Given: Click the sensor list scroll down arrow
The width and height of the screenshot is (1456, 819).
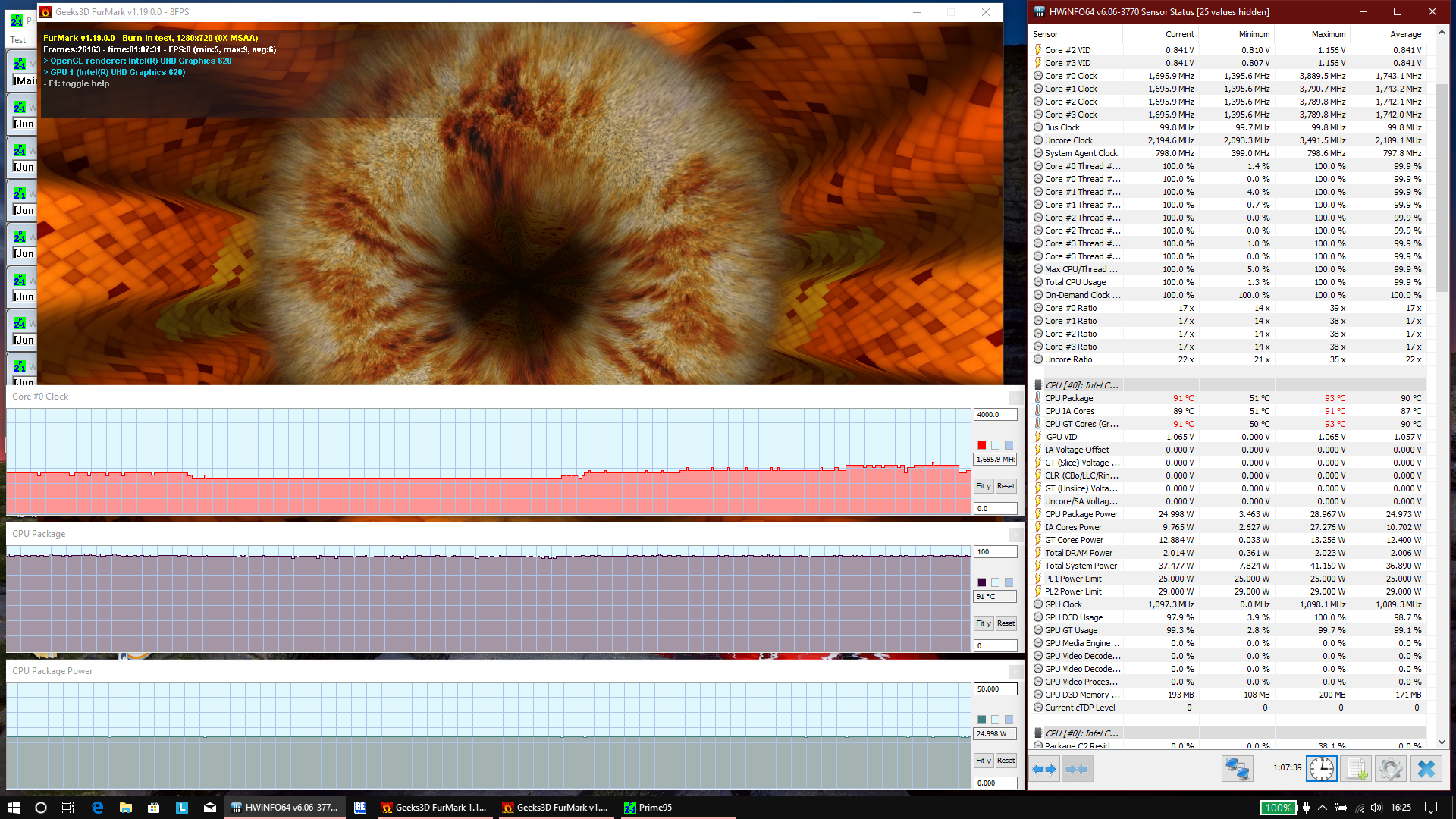Looking at the screenshot, I should click(1442, 743).
